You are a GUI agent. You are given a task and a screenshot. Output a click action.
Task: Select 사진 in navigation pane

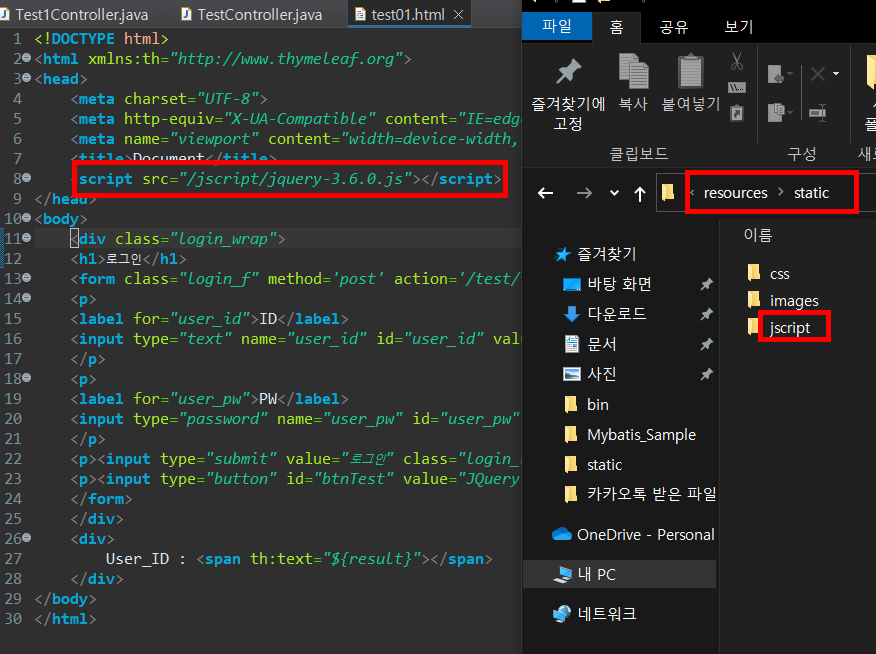click(590, 374)
